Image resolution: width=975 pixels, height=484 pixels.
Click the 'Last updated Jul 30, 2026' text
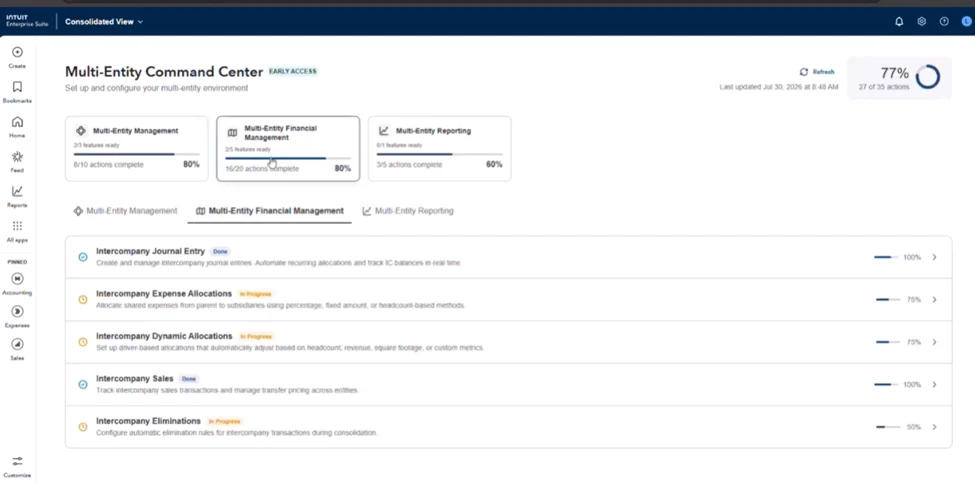779,87
